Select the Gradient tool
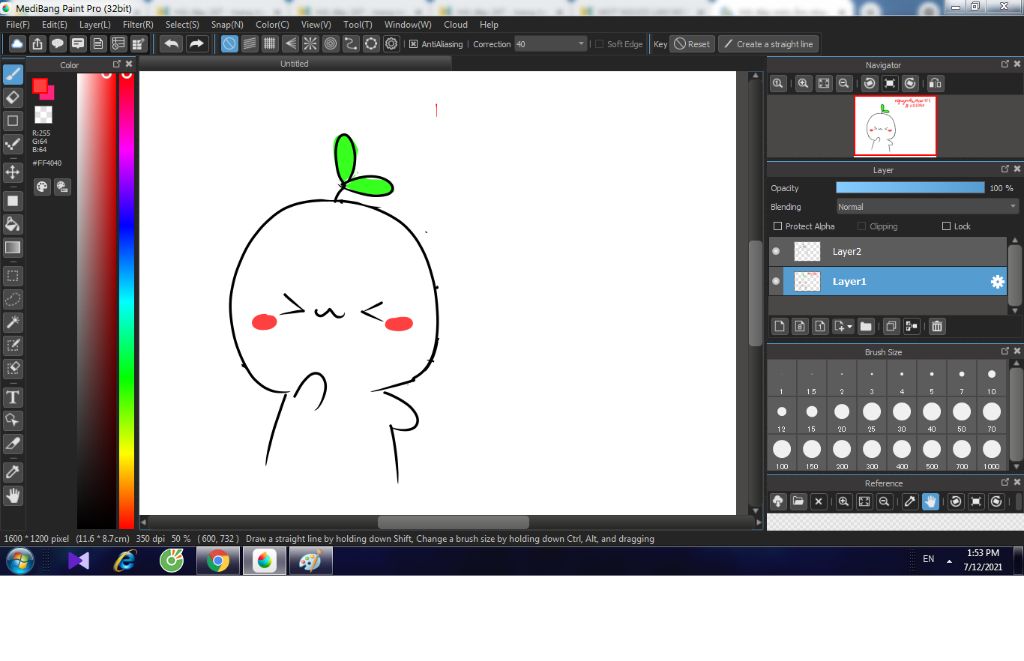 [12, 248]
